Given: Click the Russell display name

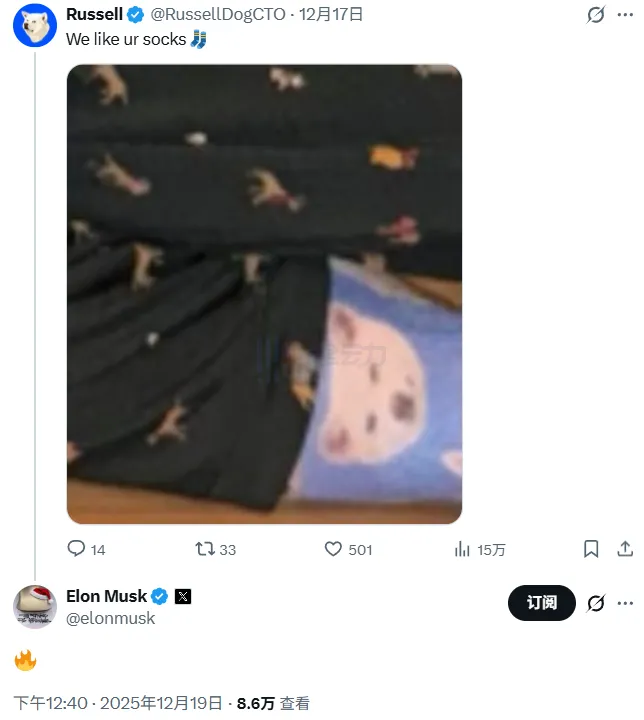Looking at the screenshot, I should tap(94, 14).
